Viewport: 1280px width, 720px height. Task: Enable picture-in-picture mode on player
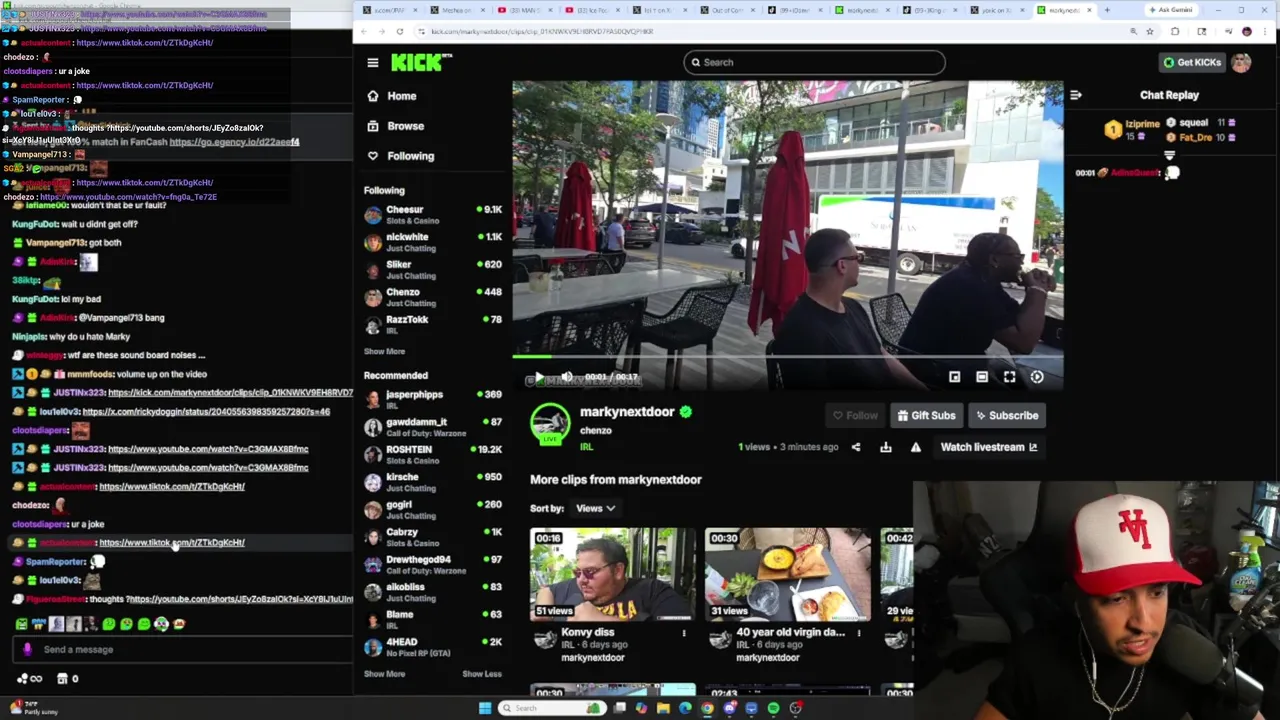[954, 377]
